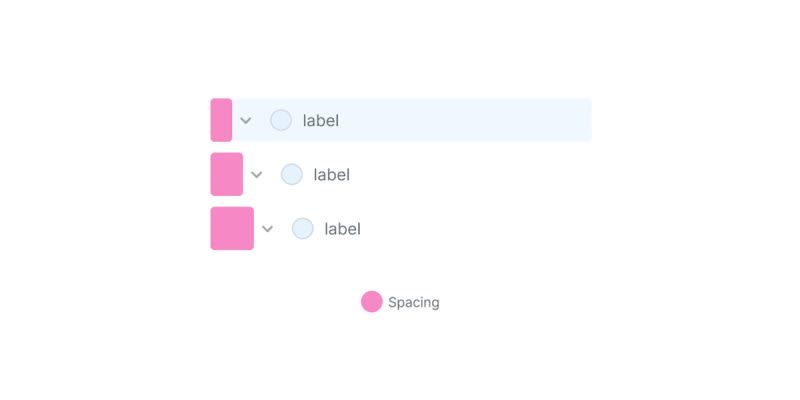Select the middle row's circle icon

[x=291, y=174]
